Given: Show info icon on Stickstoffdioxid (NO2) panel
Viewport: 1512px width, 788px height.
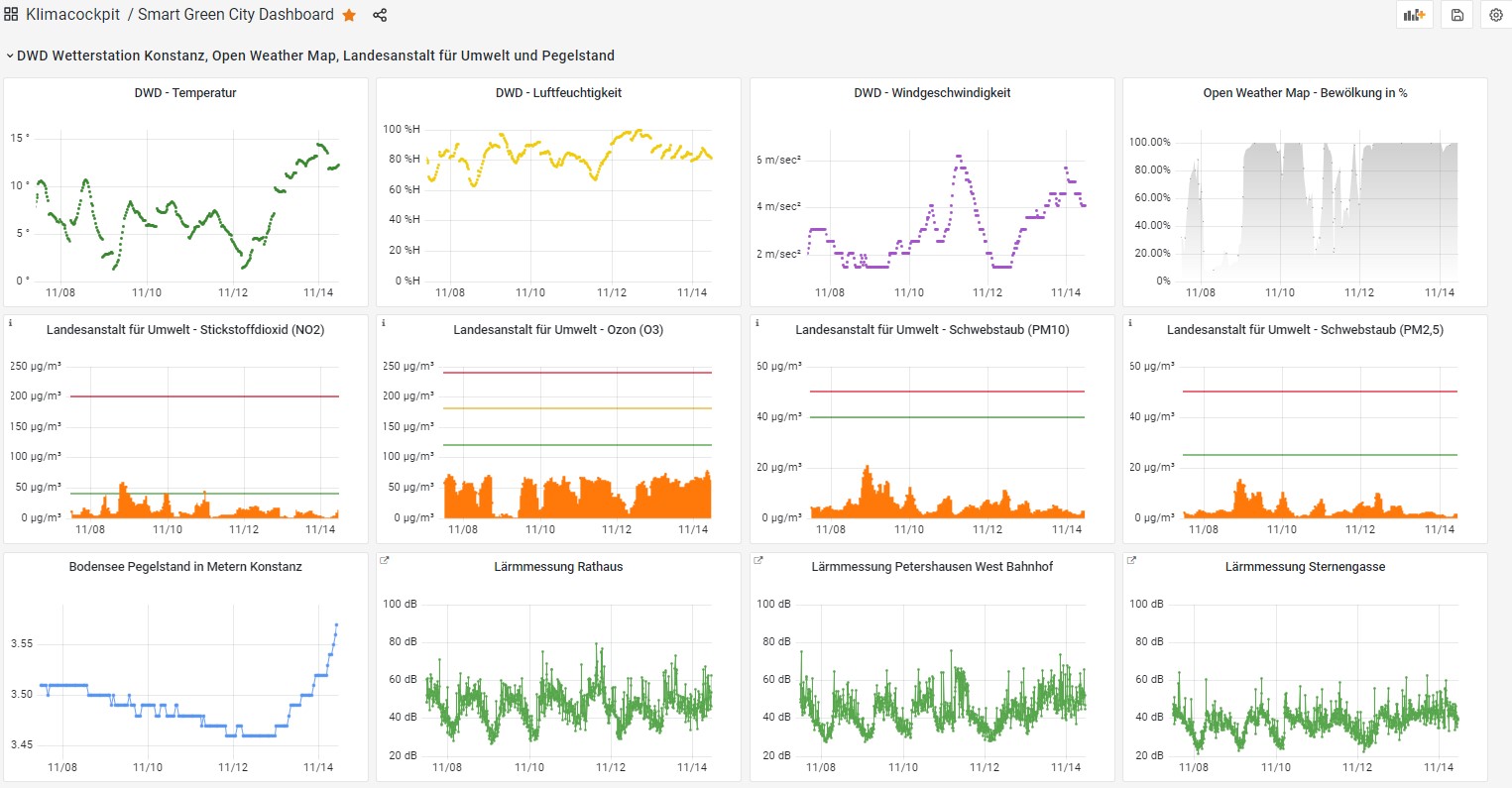Looking at the screenshot, I should tap(10, 323).
